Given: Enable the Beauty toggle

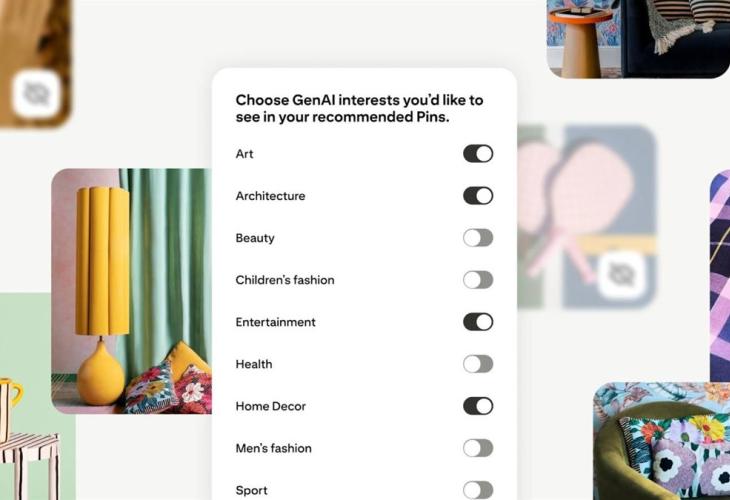Looking at the screenshot, I should click(x=478, y=238).
